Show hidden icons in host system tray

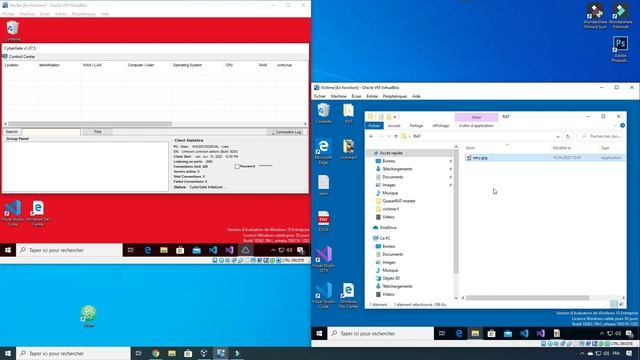[582, 353]
